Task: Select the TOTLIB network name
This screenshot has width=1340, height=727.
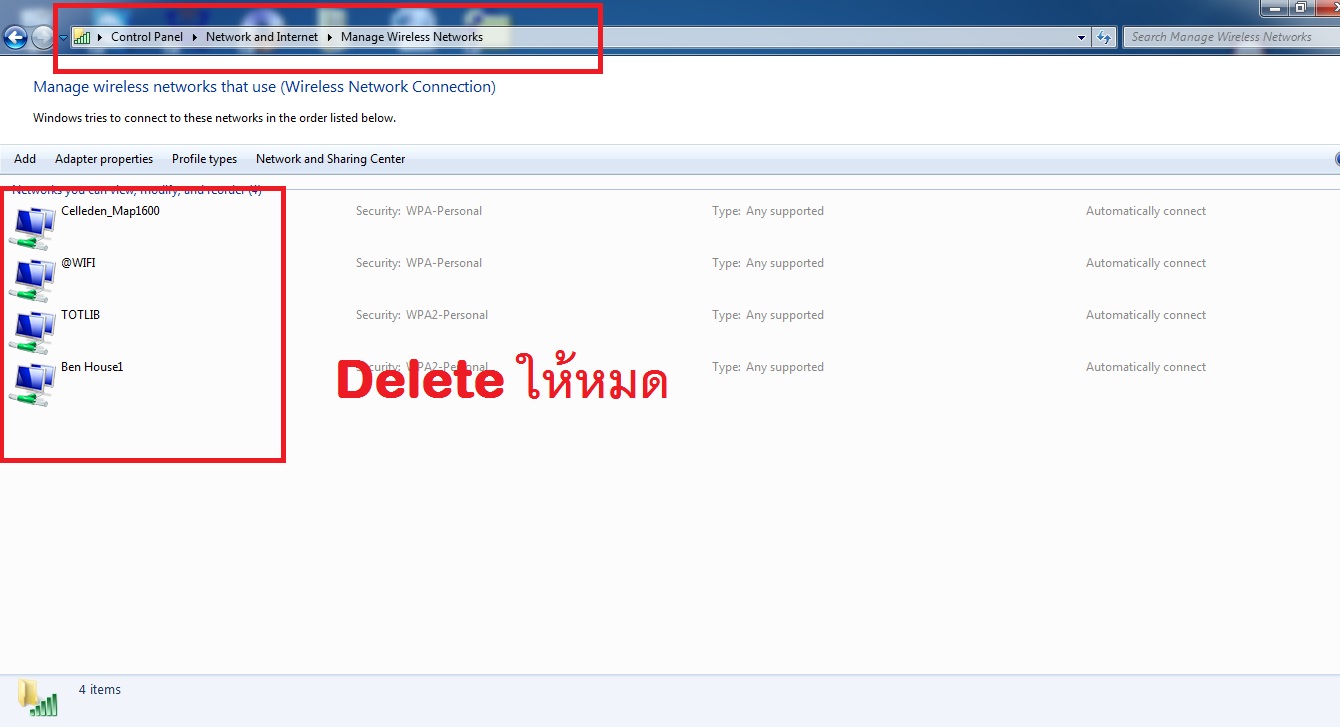Action: coord(80,315)
